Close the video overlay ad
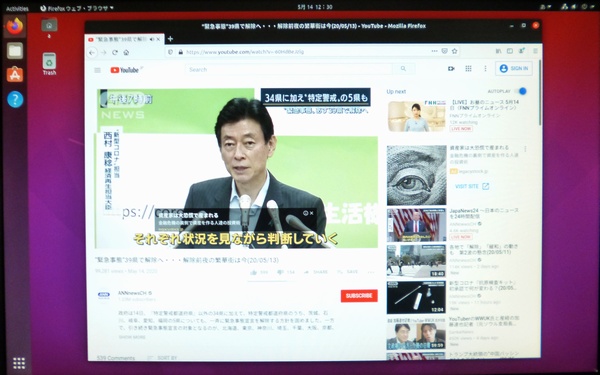This screenshot has height=375, width=600. click(x=312, y=213)
